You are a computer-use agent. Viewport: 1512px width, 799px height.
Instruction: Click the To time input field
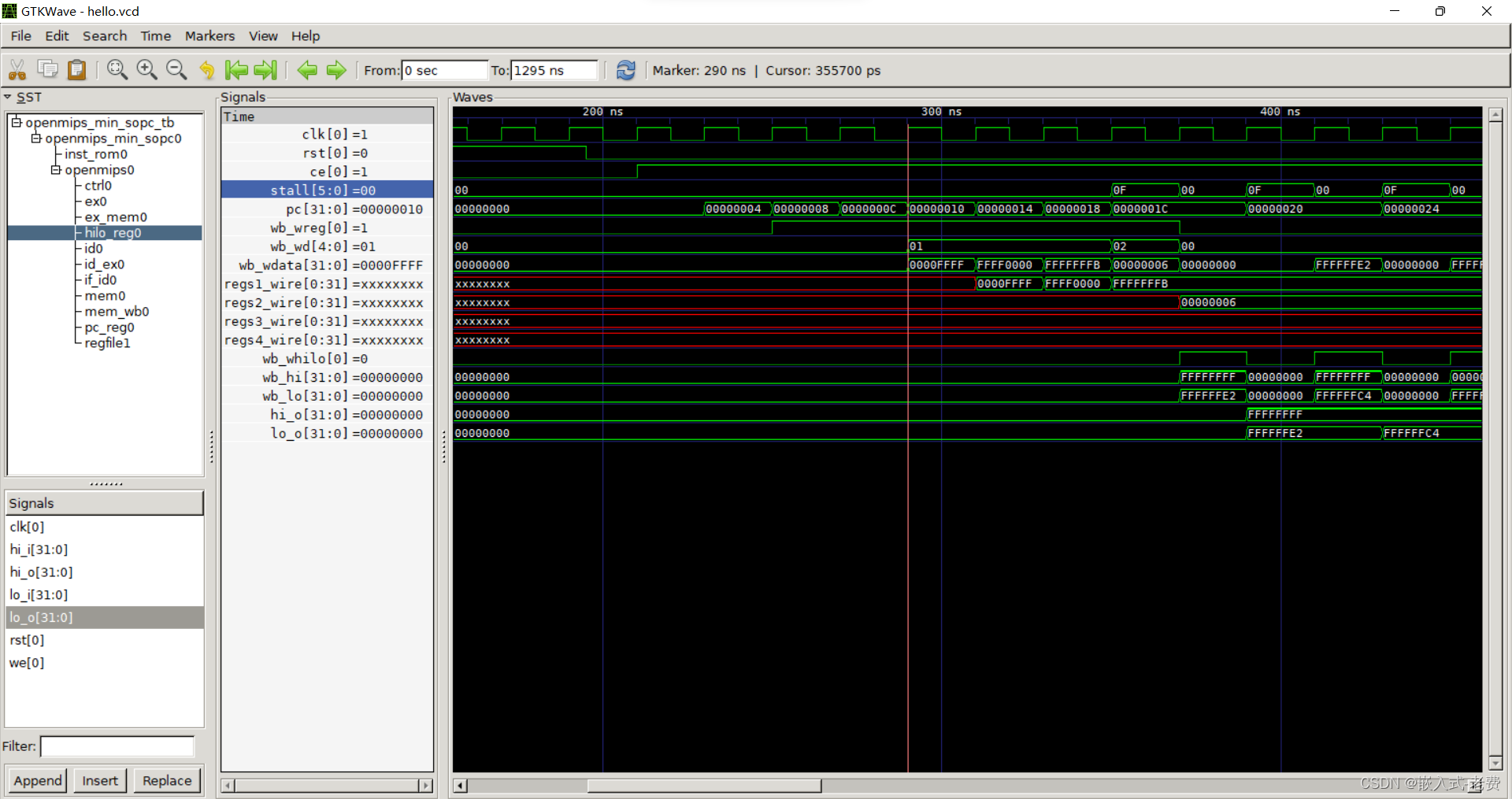[554, 70]
